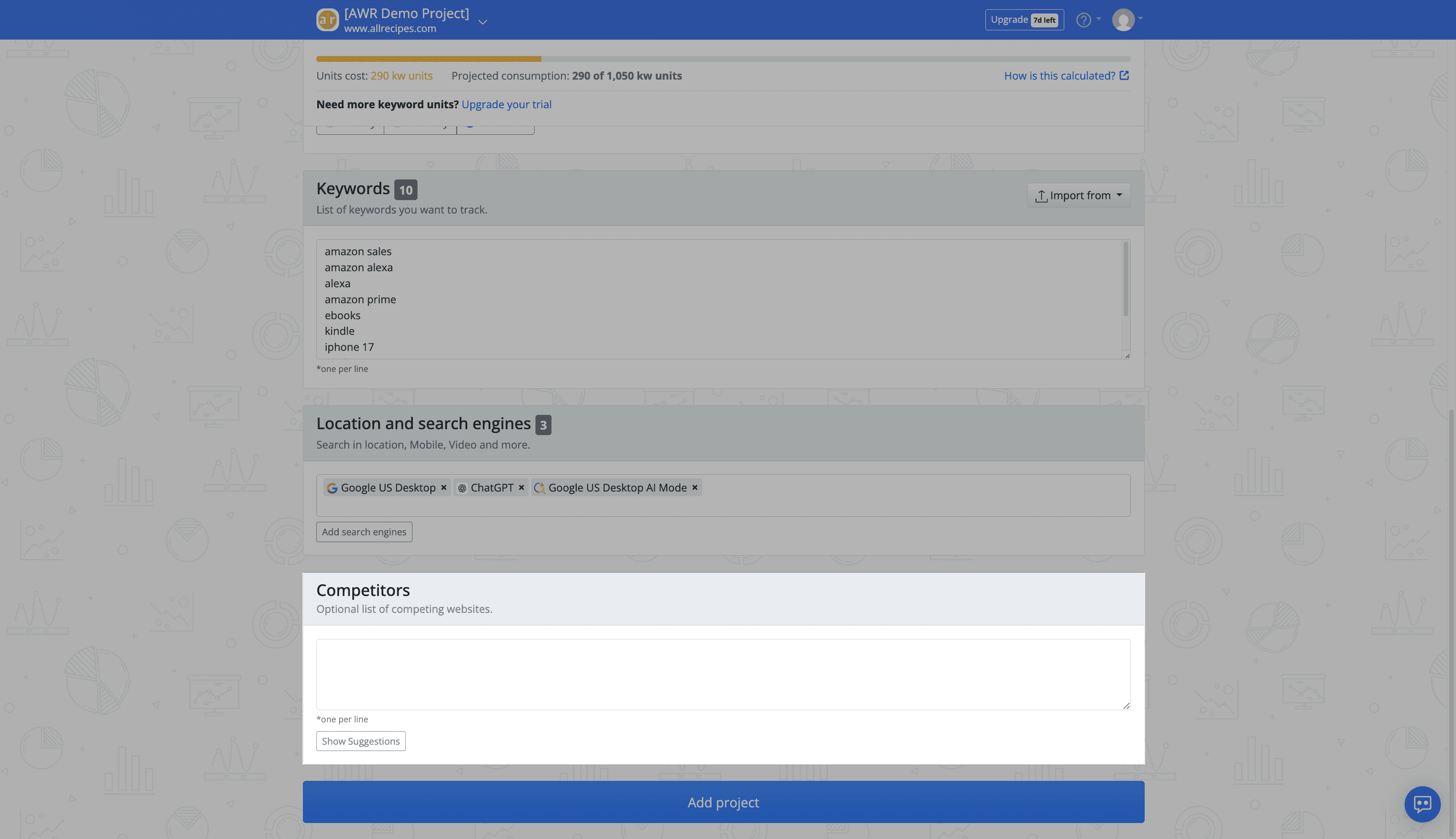Click the page vertical scrollbar
The width and height of the screenshot is (1456, 839).
pos(1451,623)
